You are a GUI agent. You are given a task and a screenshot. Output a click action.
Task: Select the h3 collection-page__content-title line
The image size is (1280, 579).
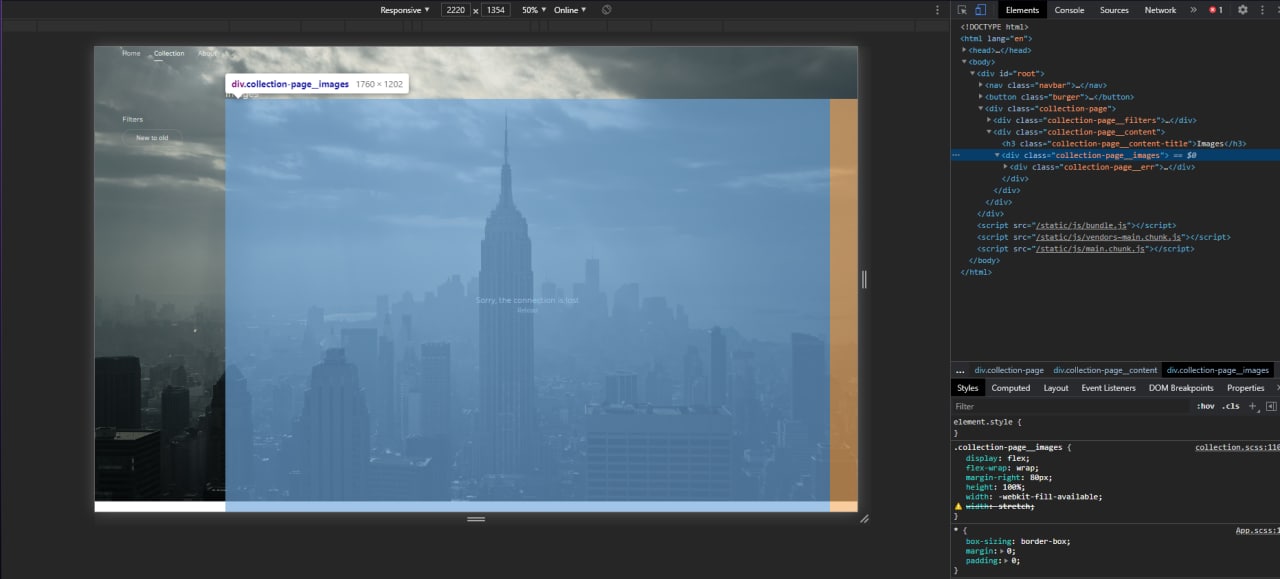tap(1124, 144)
